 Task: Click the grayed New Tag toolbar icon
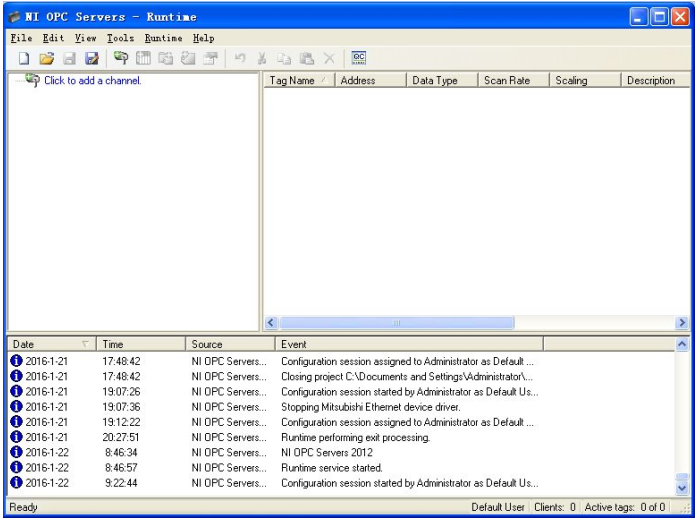[x=188, y=58]
